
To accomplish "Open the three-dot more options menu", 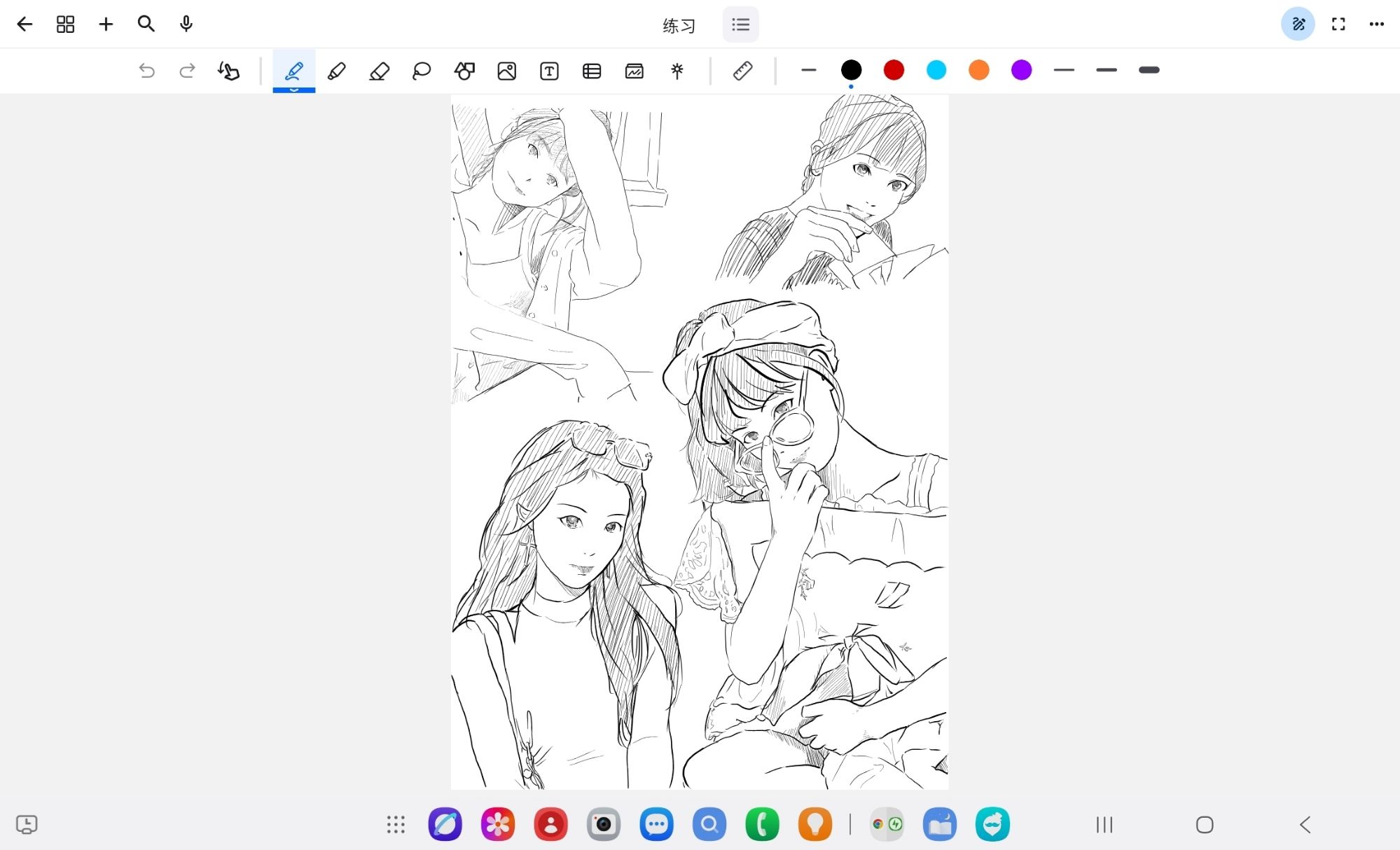I will coord(1376,25).
